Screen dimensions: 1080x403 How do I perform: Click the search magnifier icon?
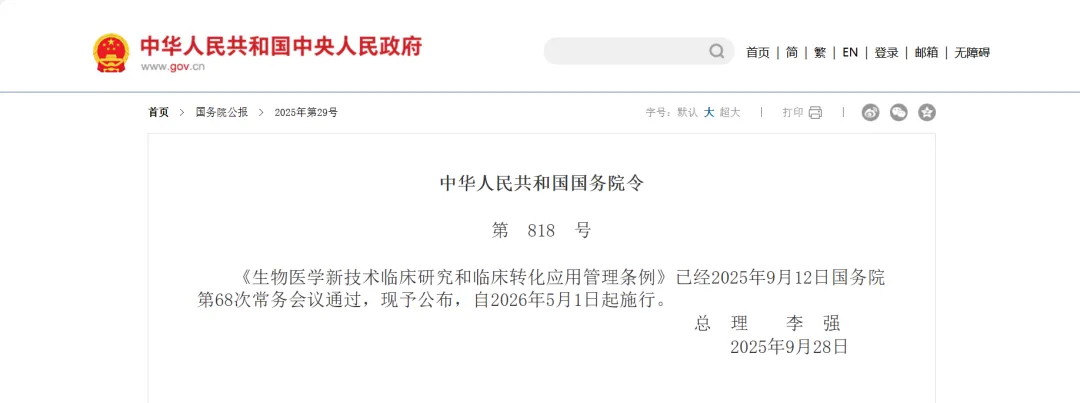tap(717, 51)
